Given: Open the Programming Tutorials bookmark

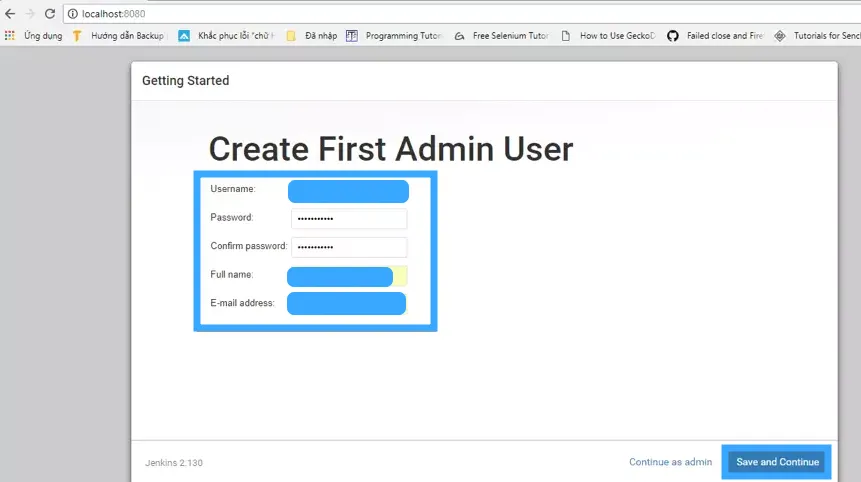Looking at the screenshot, I should coord(395,36).
